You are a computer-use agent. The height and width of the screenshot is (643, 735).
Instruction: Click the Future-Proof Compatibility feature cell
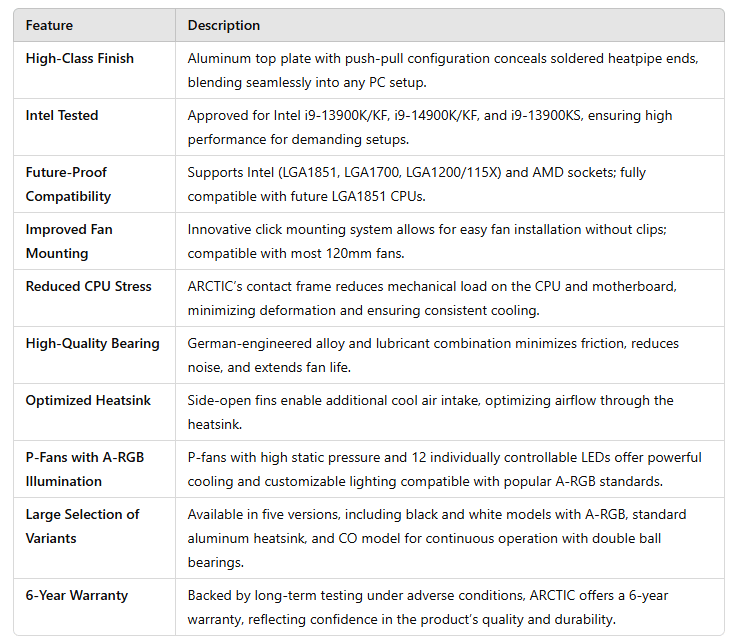(95, 184)
